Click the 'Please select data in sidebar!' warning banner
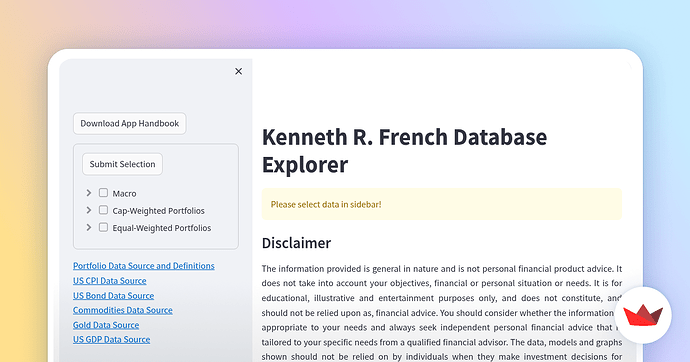The width and height of the screenshot is (690, 362). click(442, 204)
